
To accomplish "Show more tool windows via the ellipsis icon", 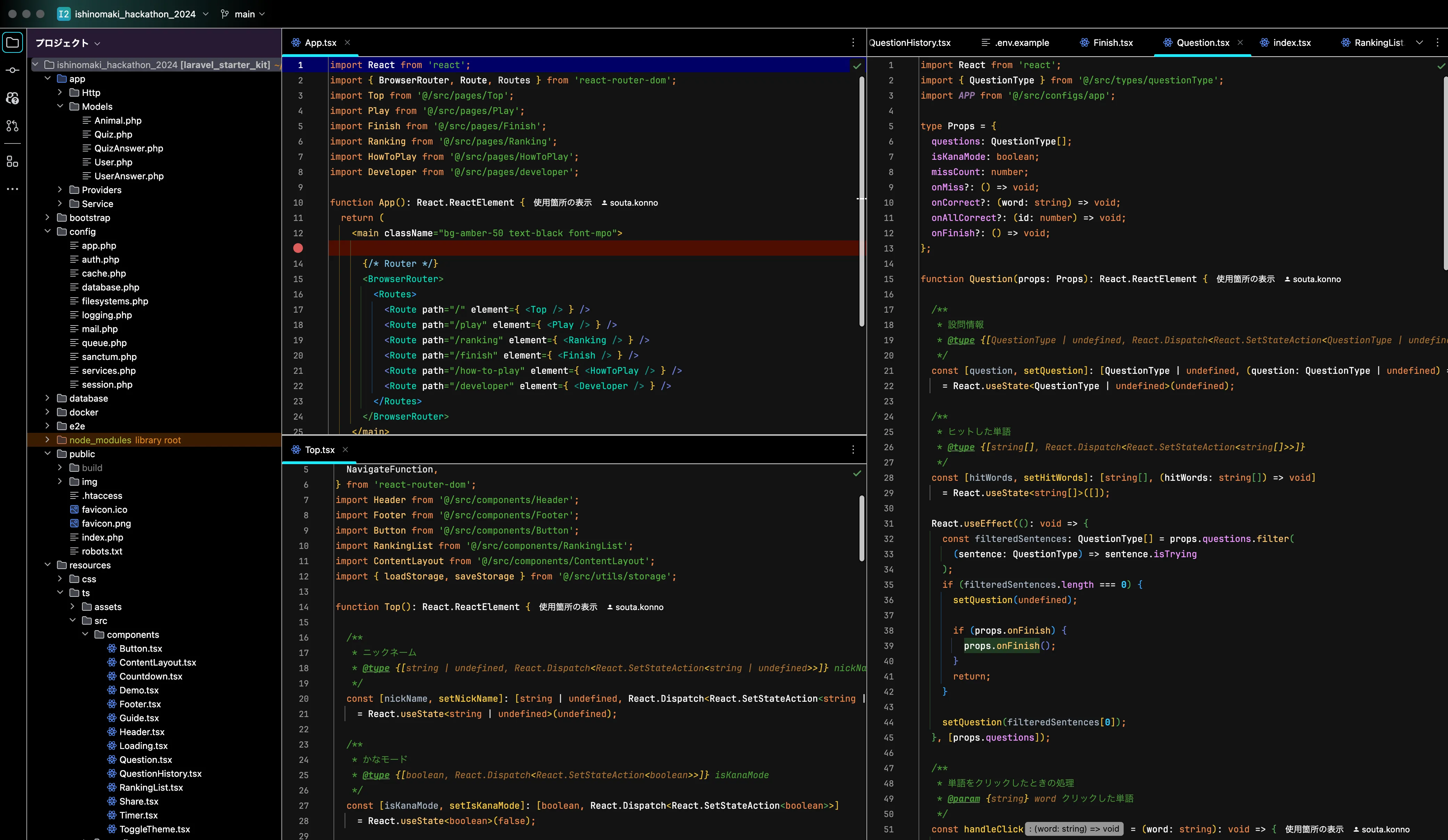I will pyautogui.click(x=13, y=189).
